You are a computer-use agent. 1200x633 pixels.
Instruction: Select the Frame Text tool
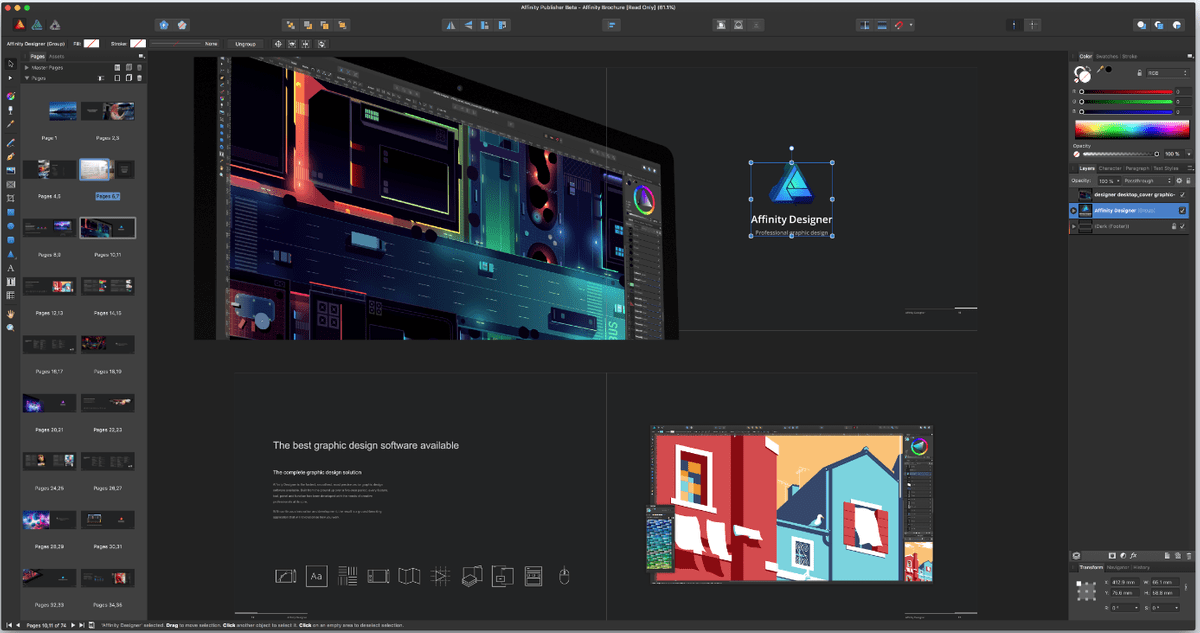click(11, 281)
